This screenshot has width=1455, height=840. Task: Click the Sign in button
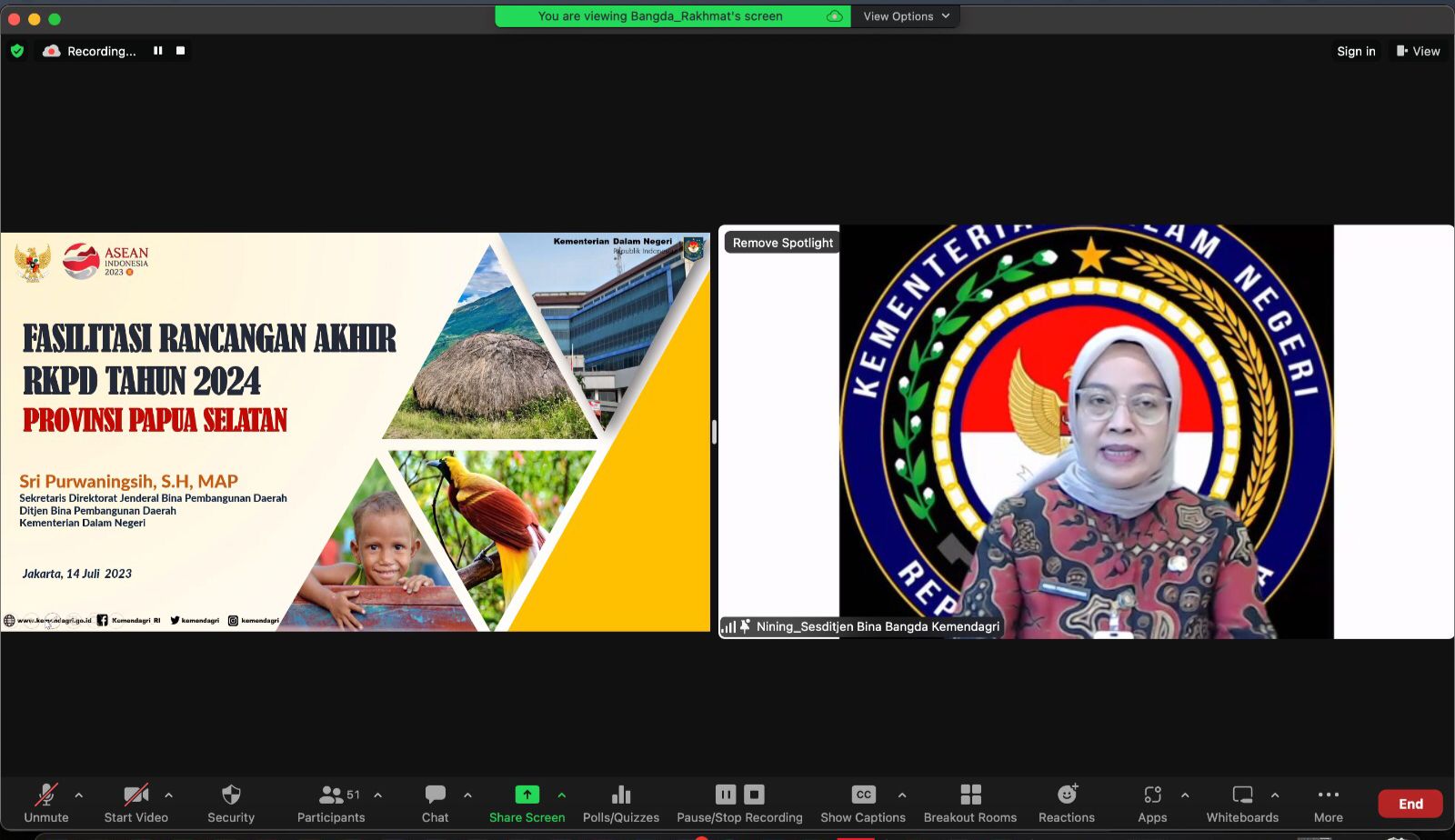pos(1356,51)
